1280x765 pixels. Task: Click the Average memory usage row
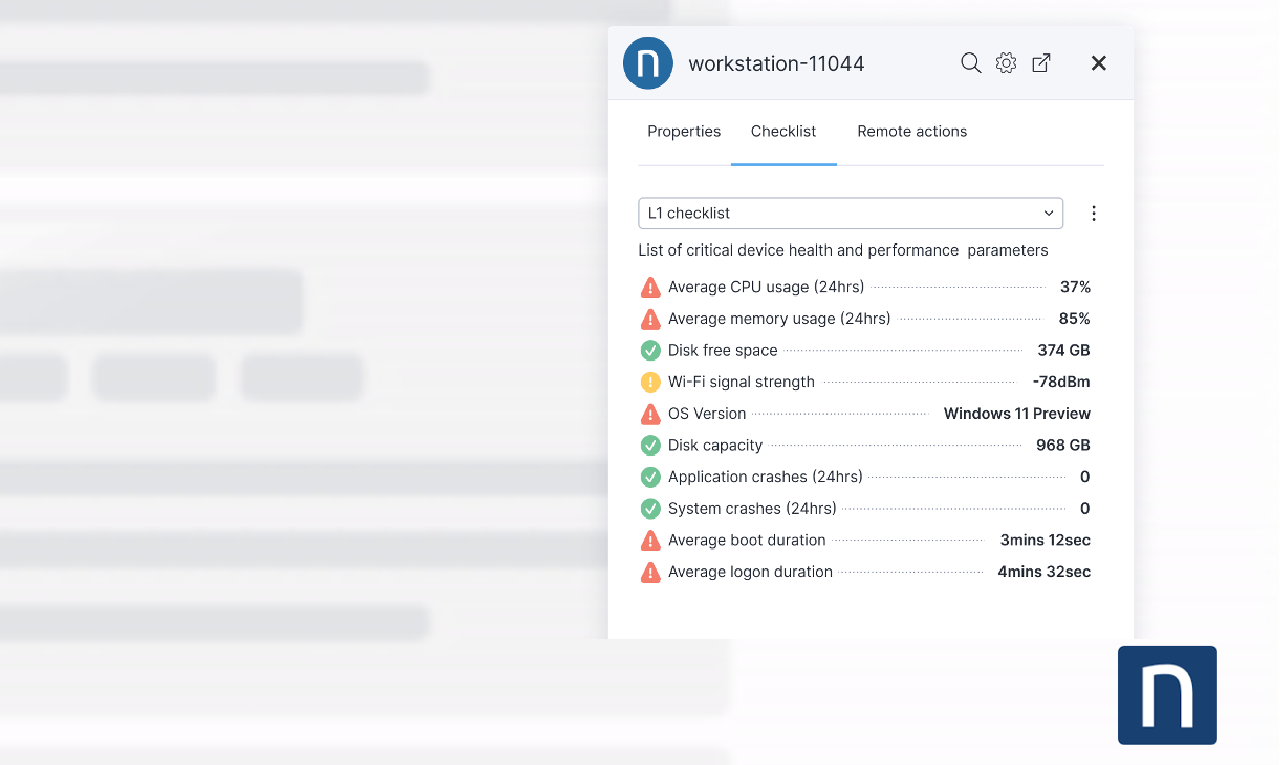click(x=779, y=319)
